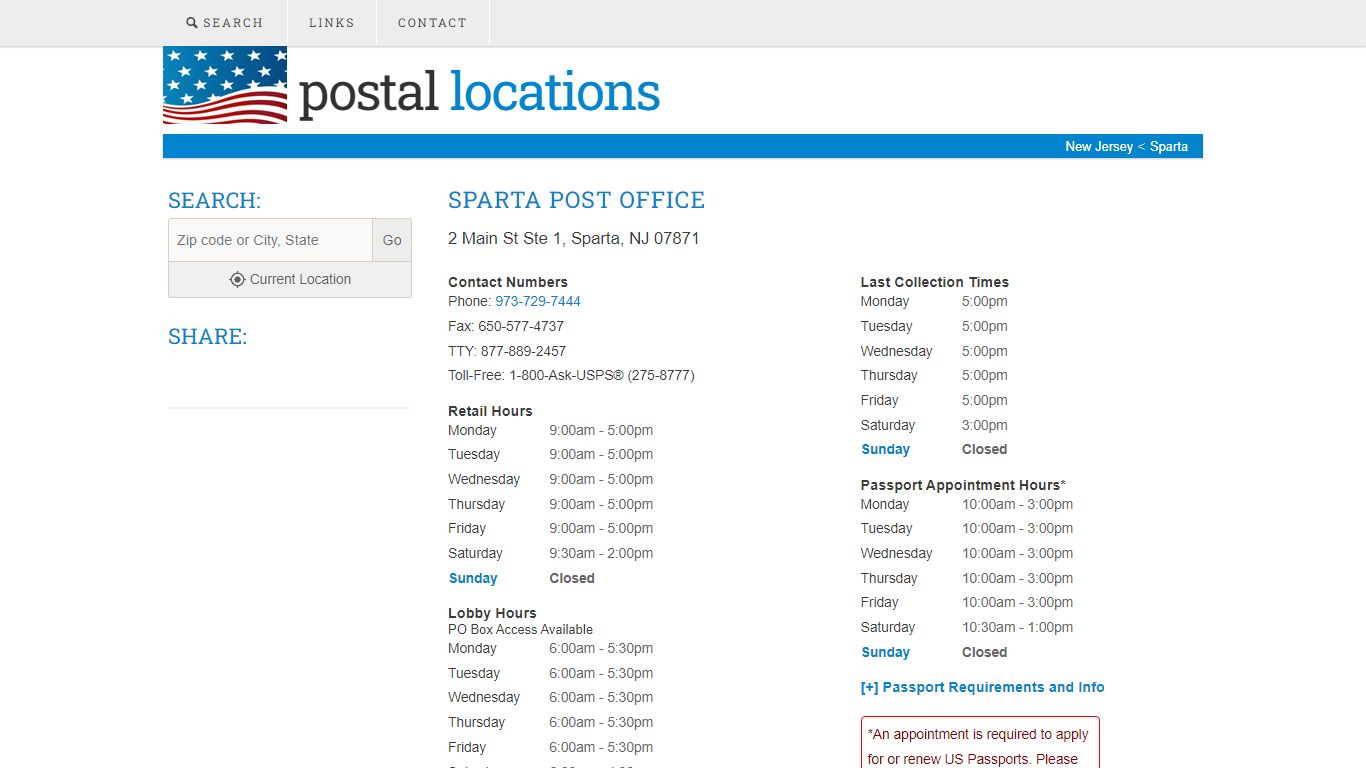
Task: Click Saturday retail hours 9:30am - 2:00pm
Action: tap(601, 553)
